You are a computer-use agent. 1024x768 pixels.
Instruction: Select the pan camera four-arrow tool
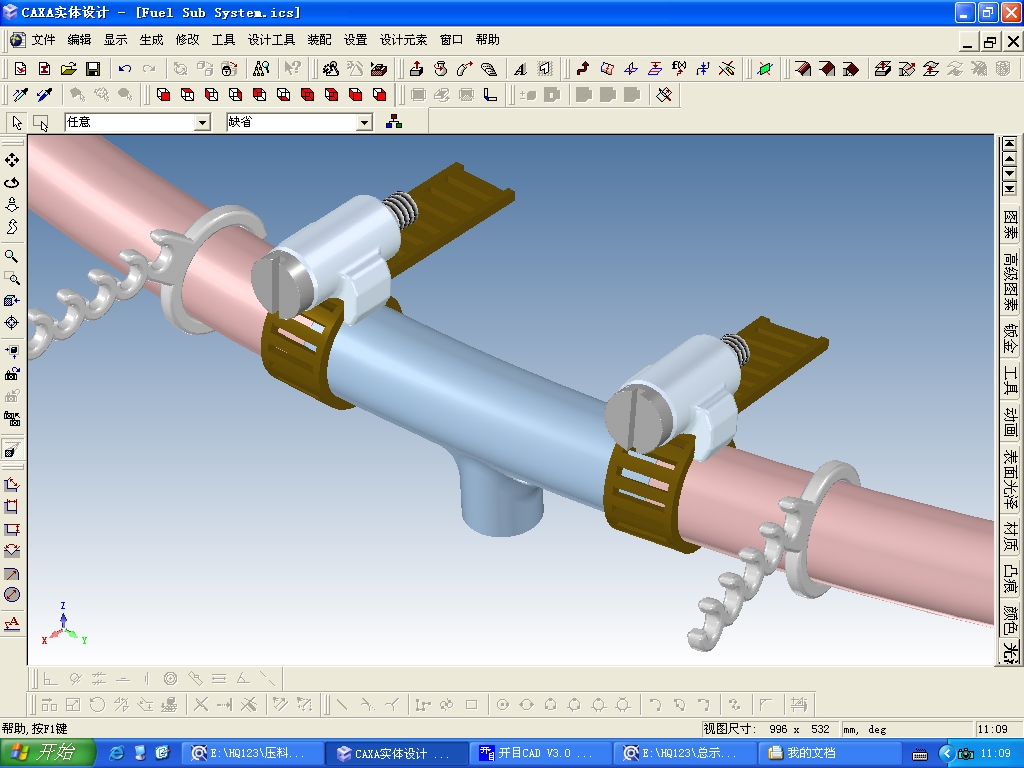point(12,160)
